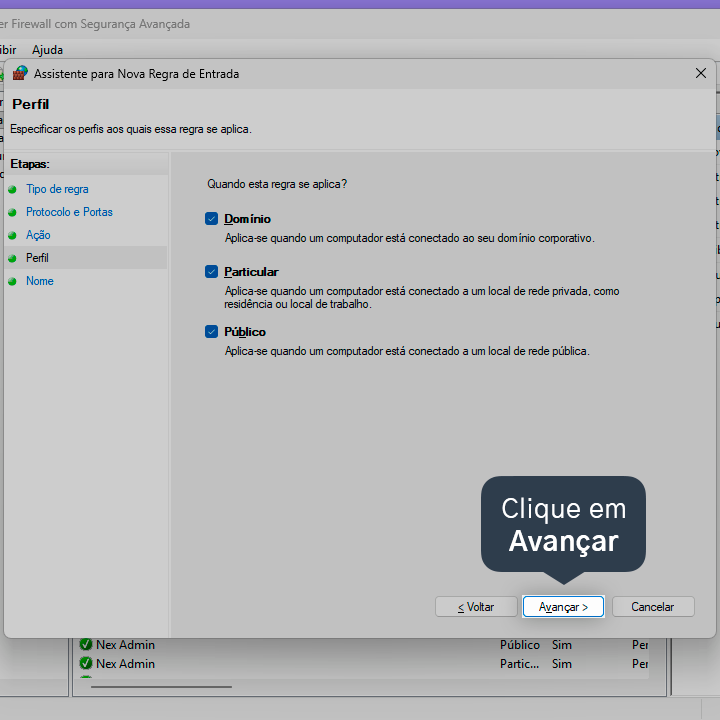Click green check icon of Nex Admin Partic... row

(85, 664)
